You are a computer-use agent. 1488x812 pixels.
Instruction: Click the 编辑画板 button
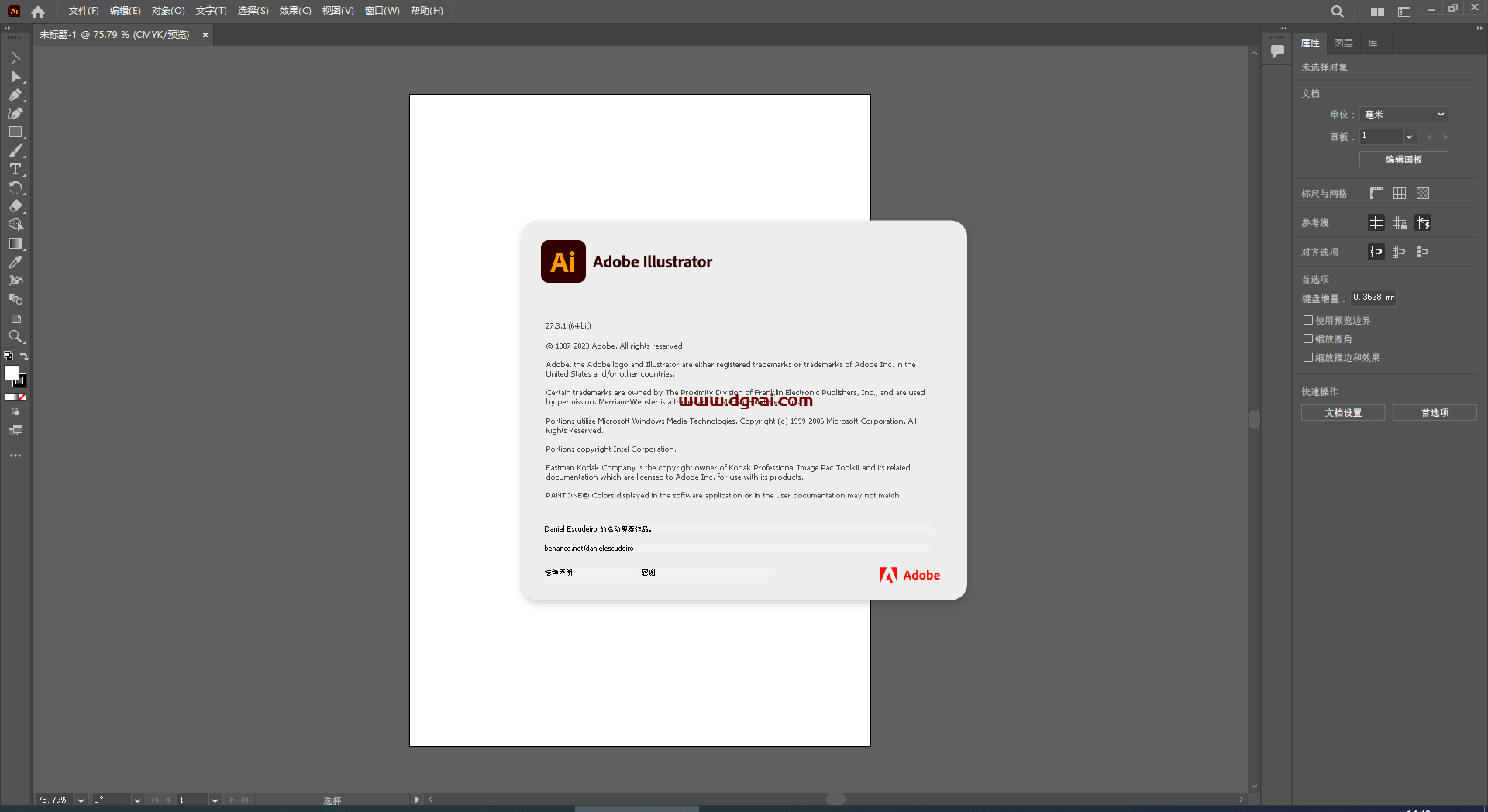pyautogui.click(x=1404, y=160)
